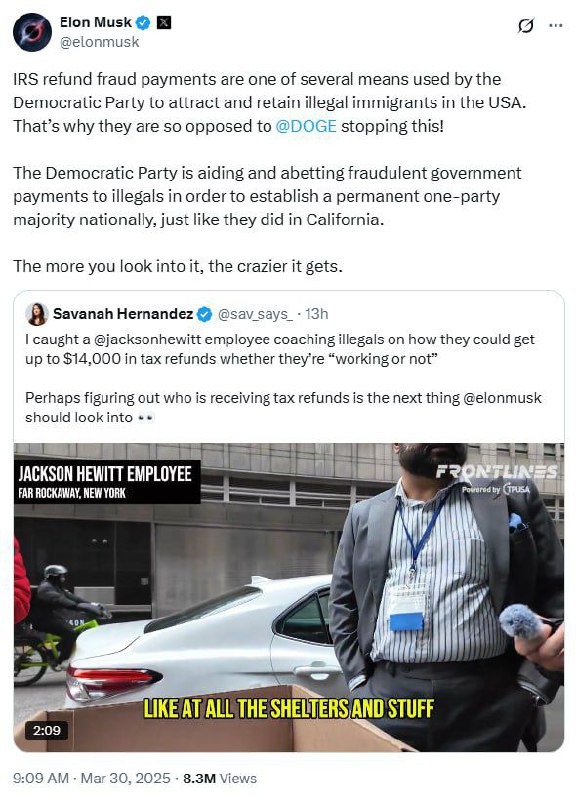Click the blue verified badge next to Elon Musk

click(144, 22)
